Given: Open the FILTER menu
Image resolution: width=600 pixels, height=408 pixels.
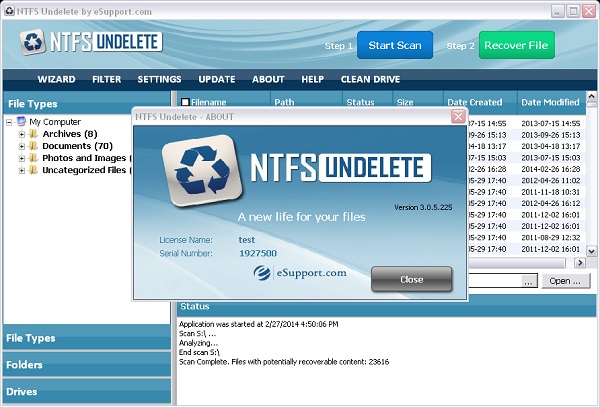Looking at the screenshot, I should [x=106, y=79].
